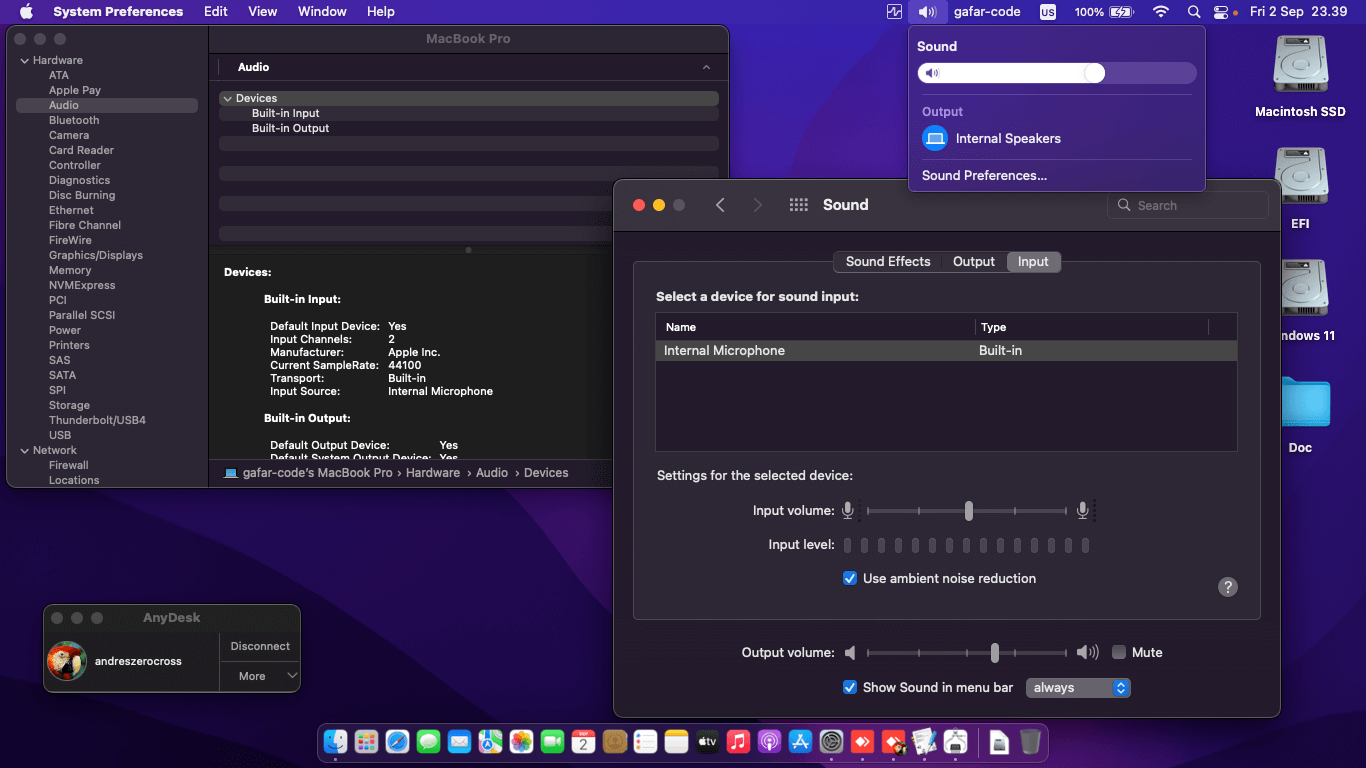This screenshot has height=768, width=1366.
Task: Open Photos app in the Dock
Action: [x=521, y=742]
